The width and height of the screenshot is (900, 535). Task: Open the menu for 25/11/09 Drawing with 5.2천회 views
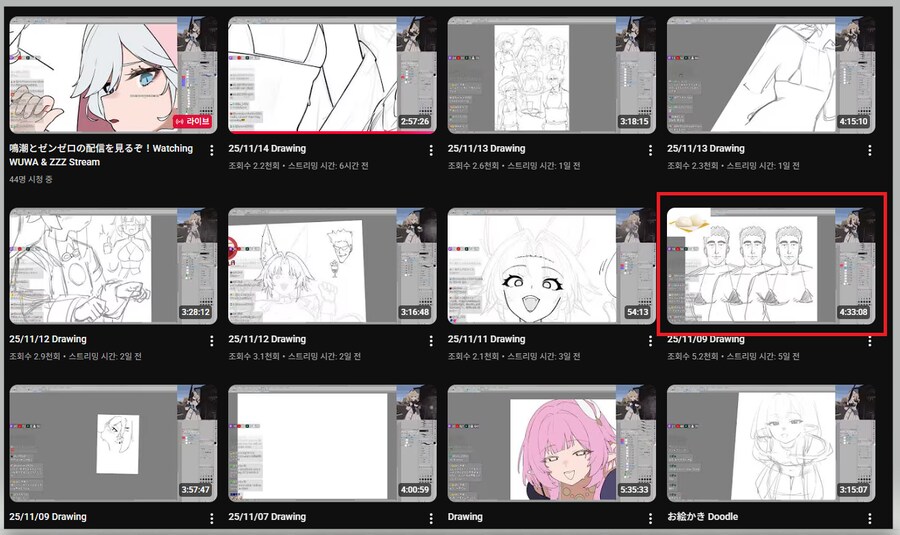[870, 341]
